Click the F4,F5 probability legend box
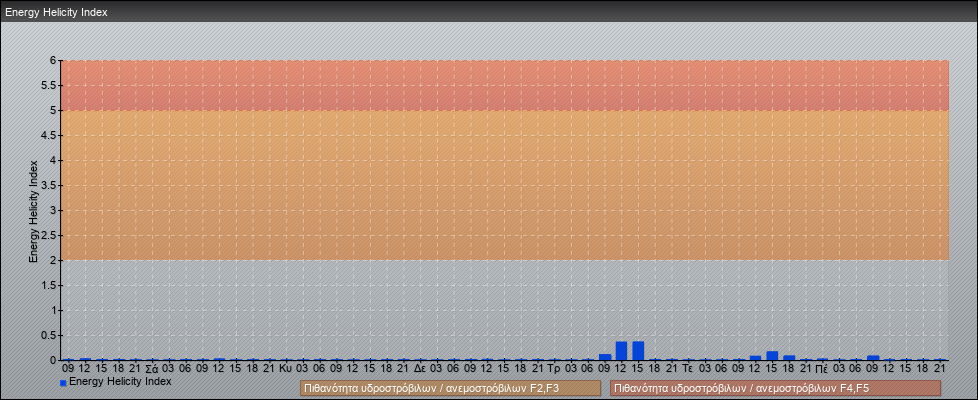The width and height of the screenshot is (978, 400). tap(775, 388)
